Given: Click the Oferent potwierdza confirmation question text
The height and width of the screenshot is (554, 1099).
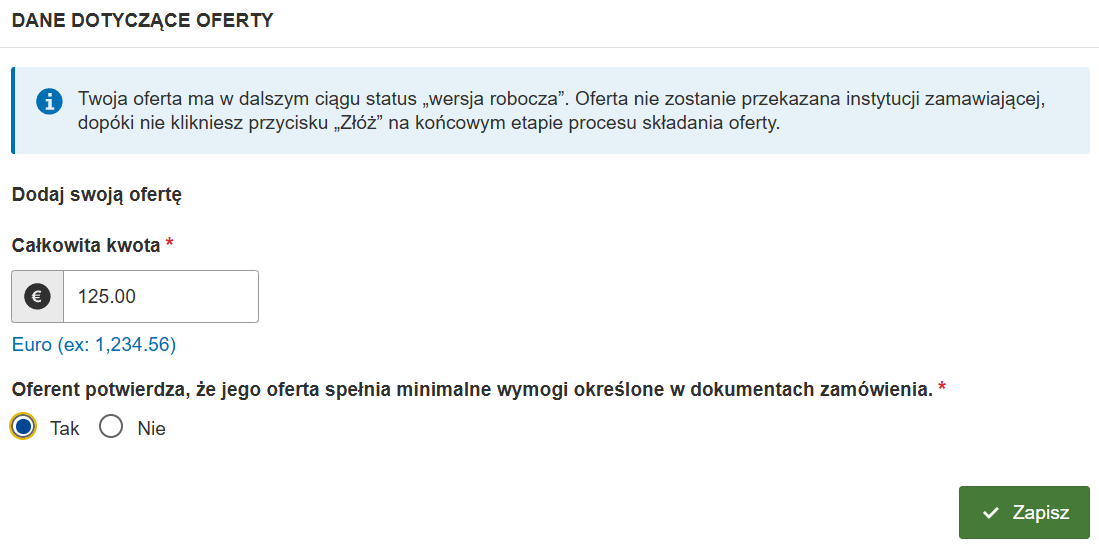Looking at the screenshot, I should [x=472, y=389].
